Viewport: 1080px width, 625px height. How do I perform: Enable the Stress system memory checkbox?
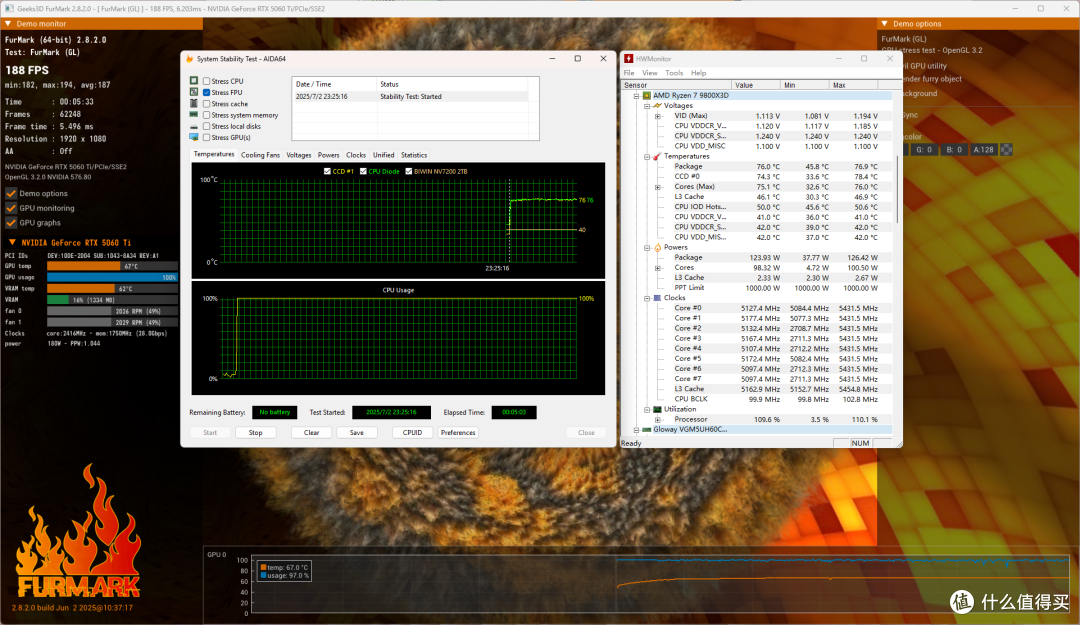pyautogui.click(x=207, y=114)
